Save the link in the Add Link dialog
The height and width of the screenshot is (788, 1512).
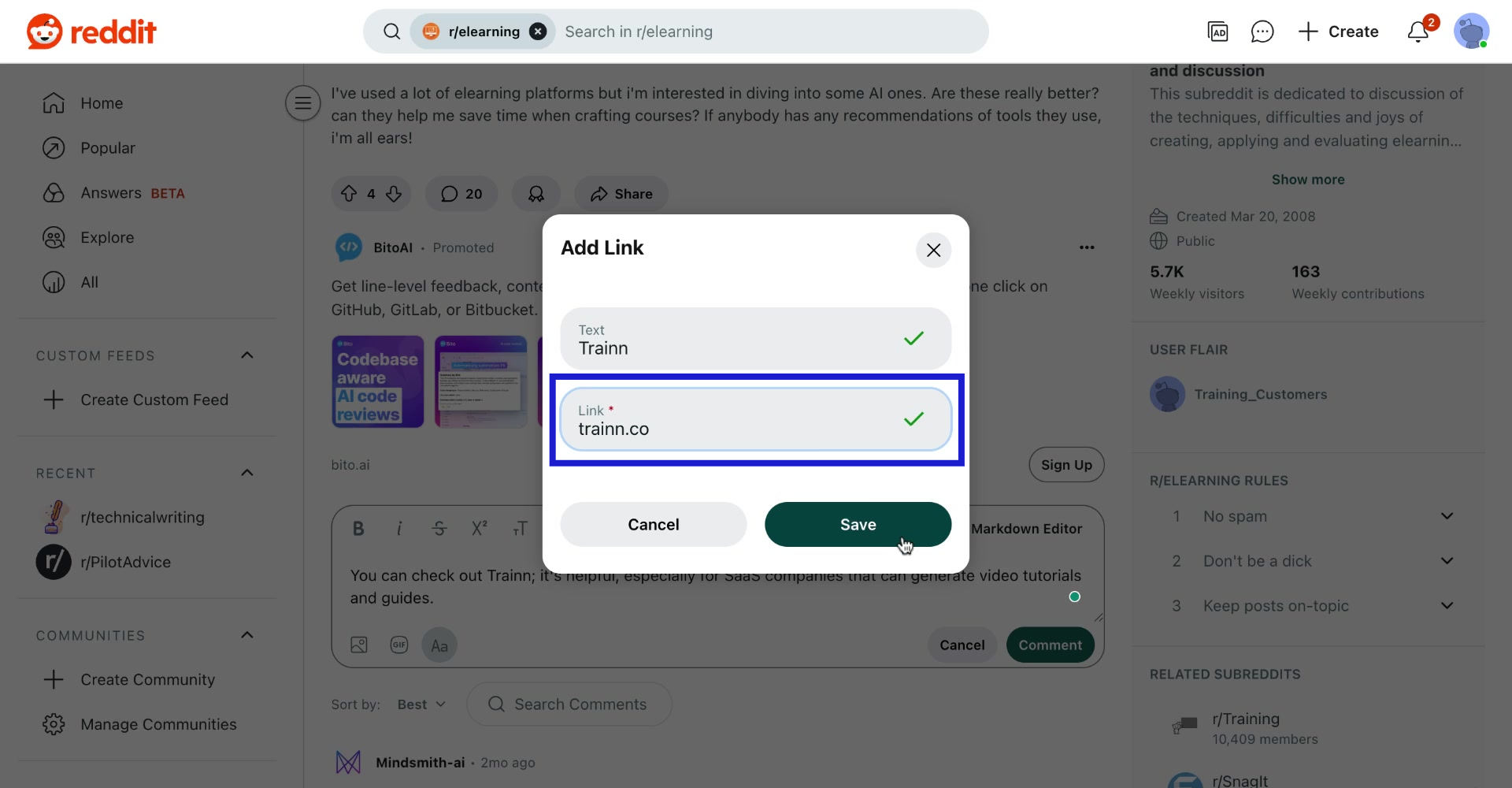(x=858, y=524)
